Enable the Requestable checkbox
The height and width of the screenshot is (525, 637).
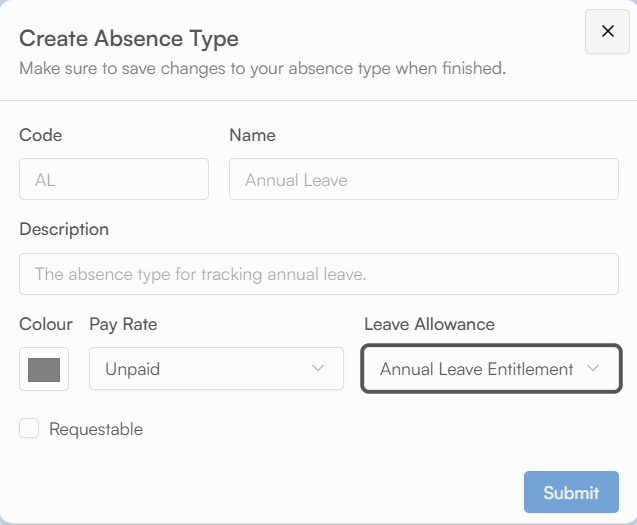(30, 429)
